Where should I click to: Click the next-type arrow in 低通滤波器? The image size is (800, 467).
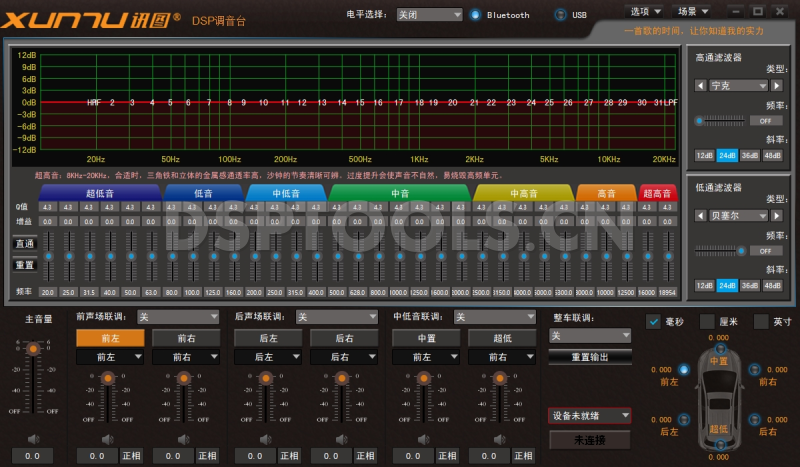click(x=776, y=215)
